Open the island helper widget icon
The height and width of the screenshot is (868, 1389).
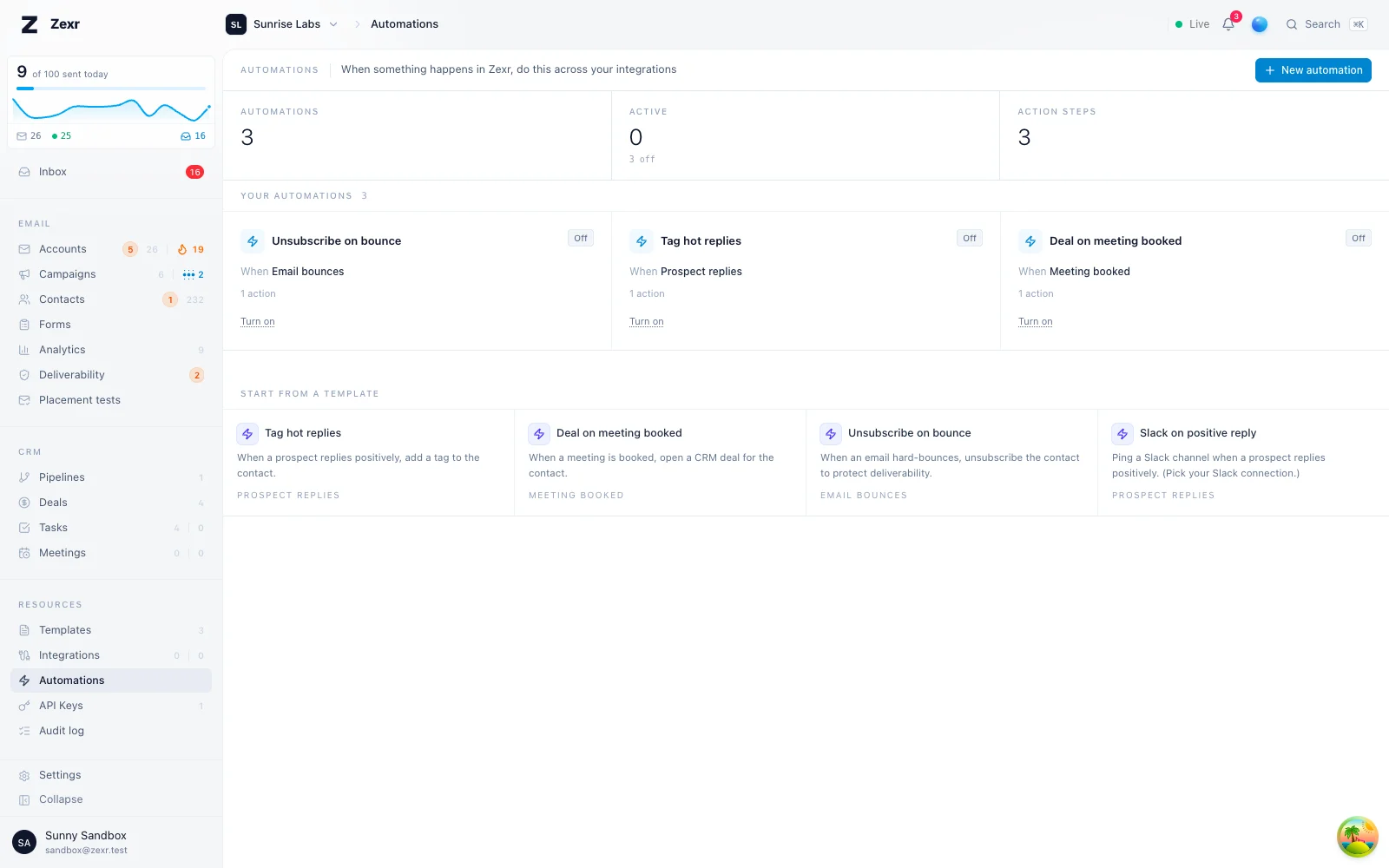(x=1358, y=837)
